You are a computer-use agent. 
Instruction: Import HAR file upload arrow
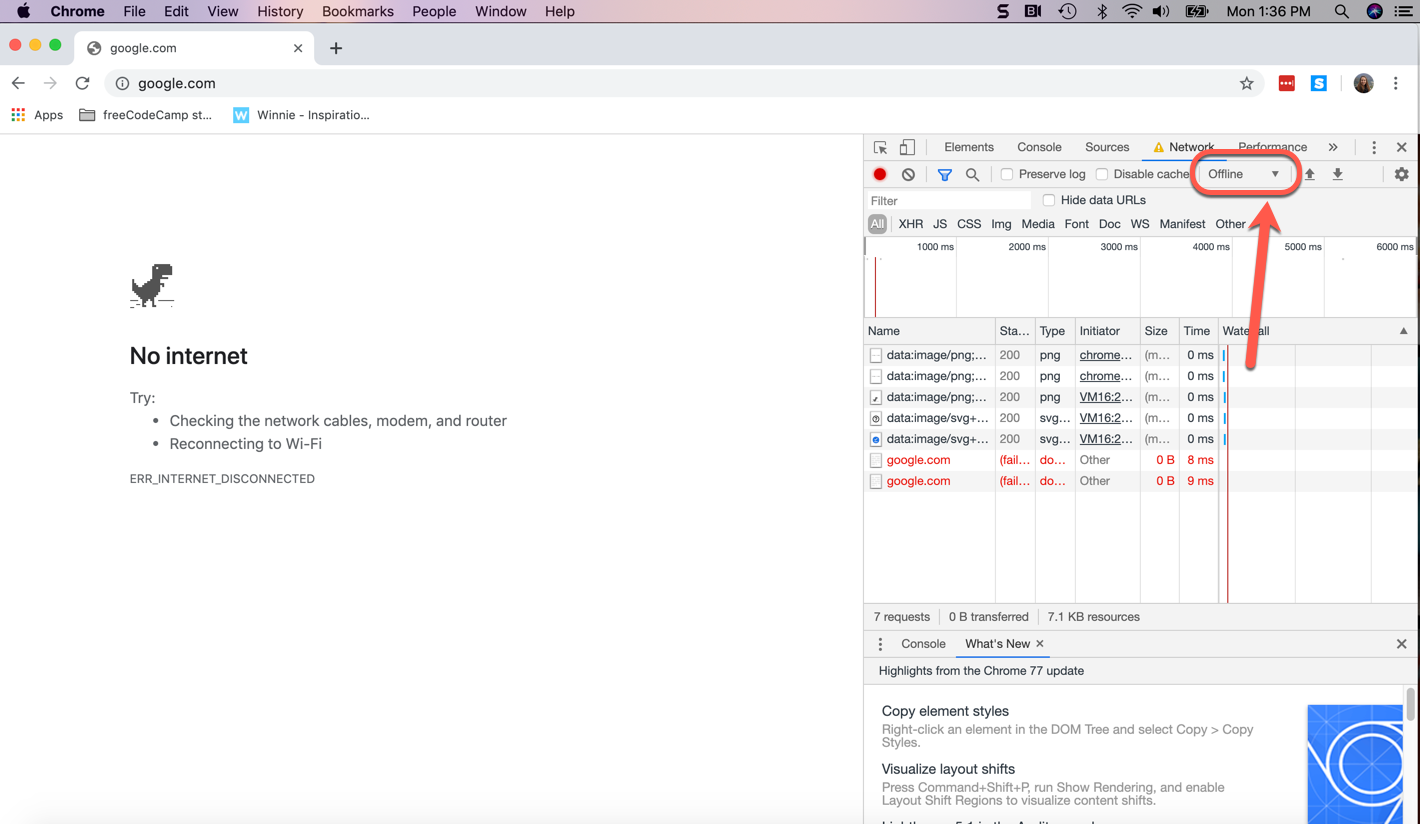pos(1309,174)
